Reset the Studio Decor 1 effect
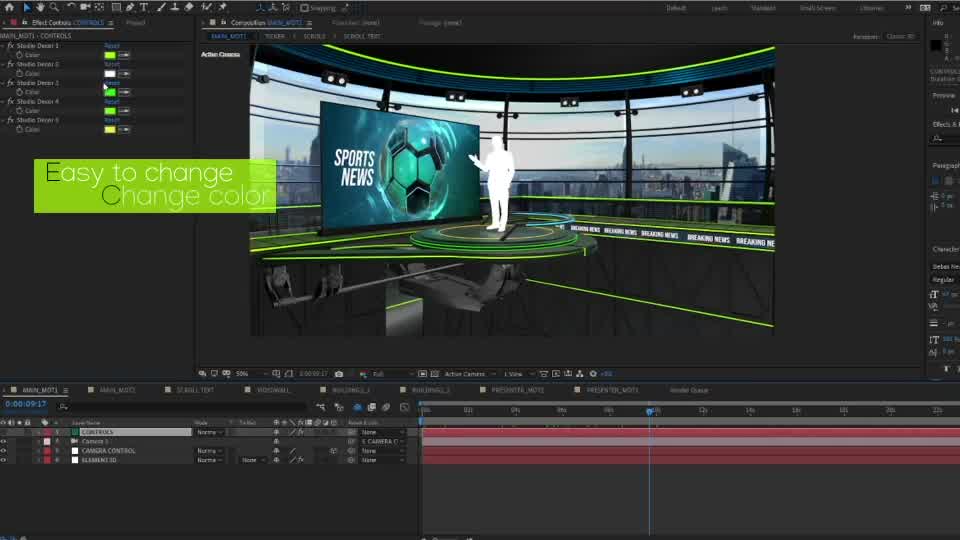Screen dimensions: 960x540 (x=111, y=46)
